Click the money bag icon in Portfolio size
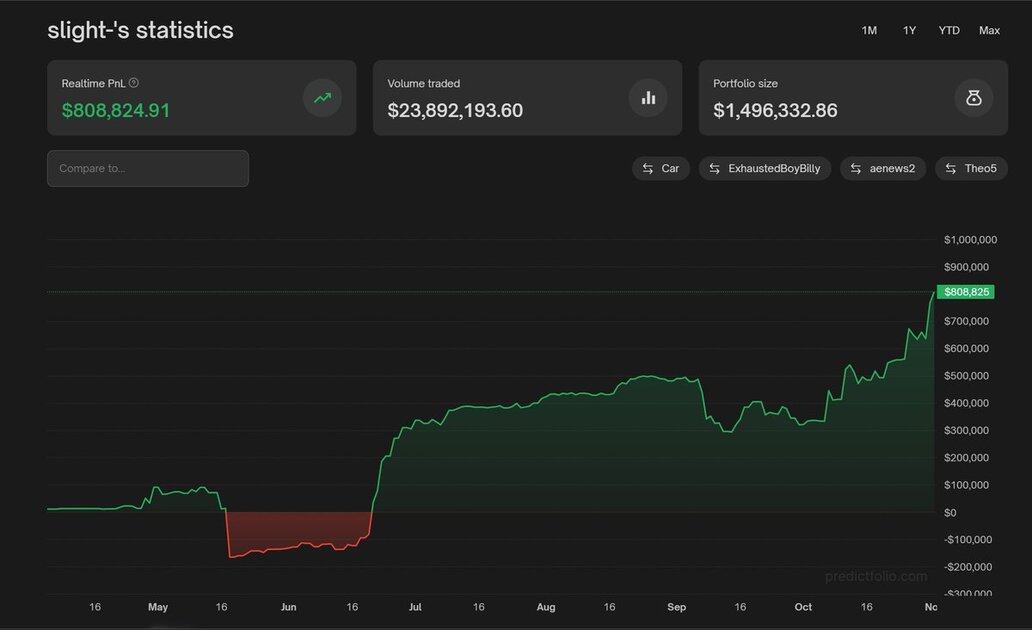This screenshot has height=630, width=1032. [x=973, y=98]
